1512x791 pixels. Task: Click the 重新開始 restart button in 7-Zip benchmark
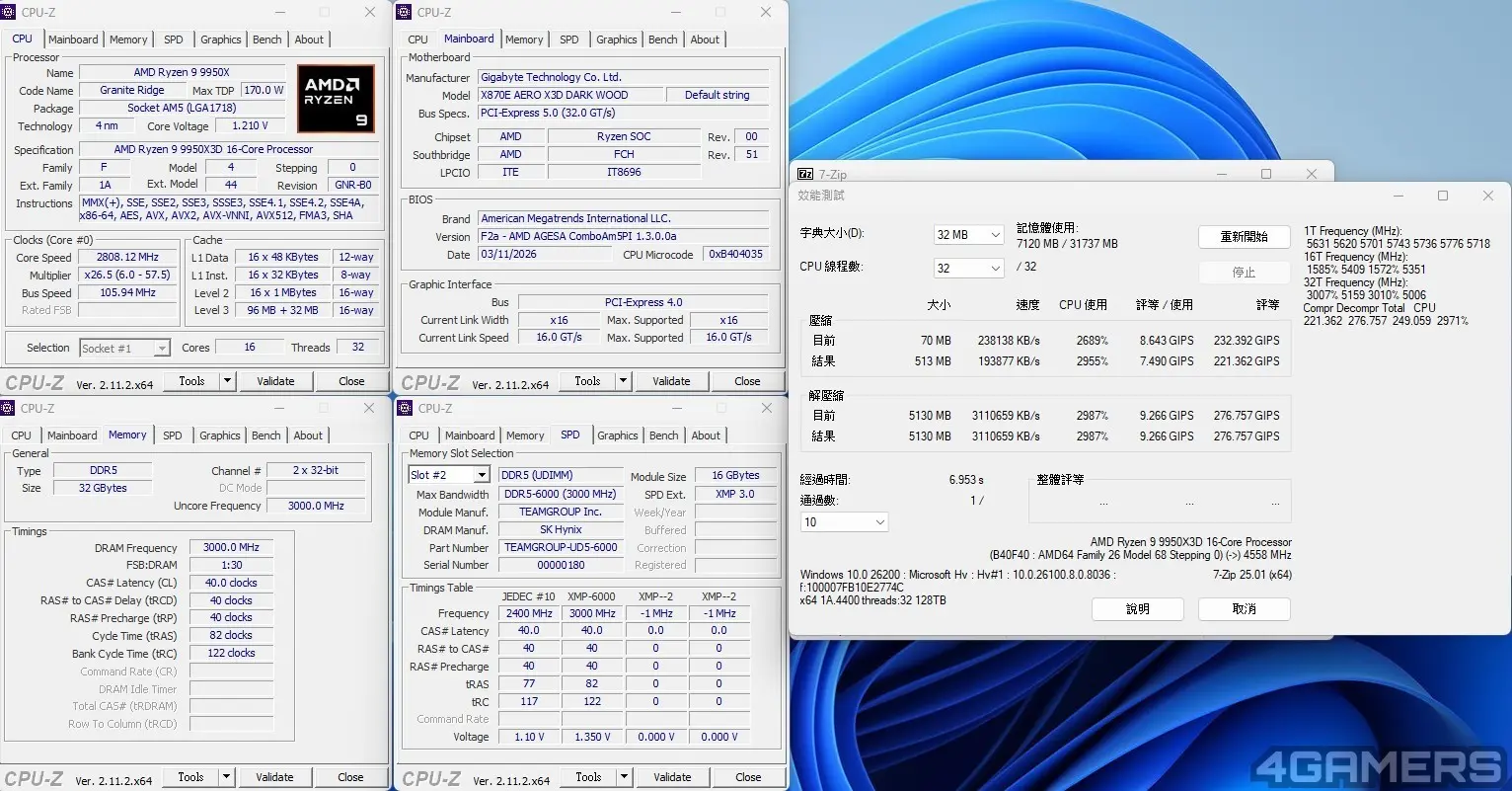point(1245,237)
